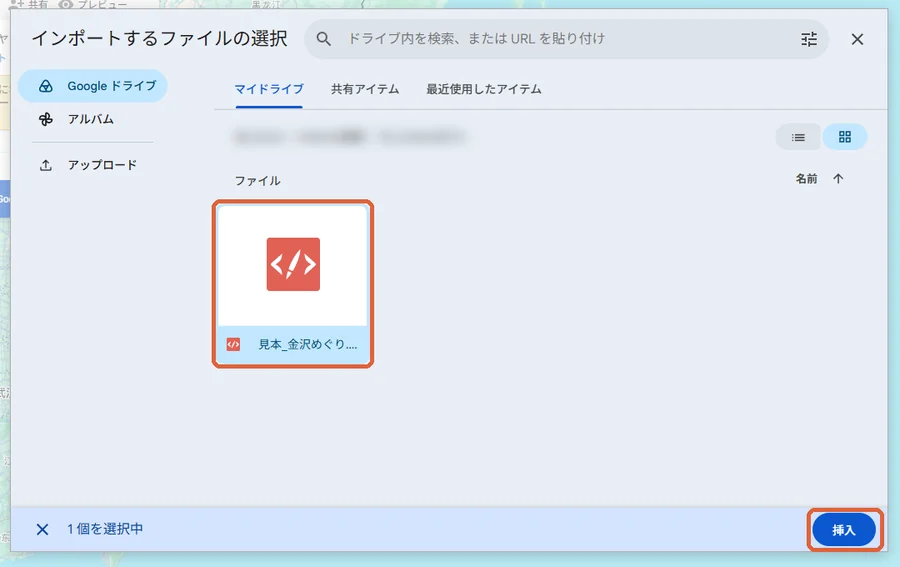Click the 挿入 button
This screenshot has width=900, height=567.
844,530
